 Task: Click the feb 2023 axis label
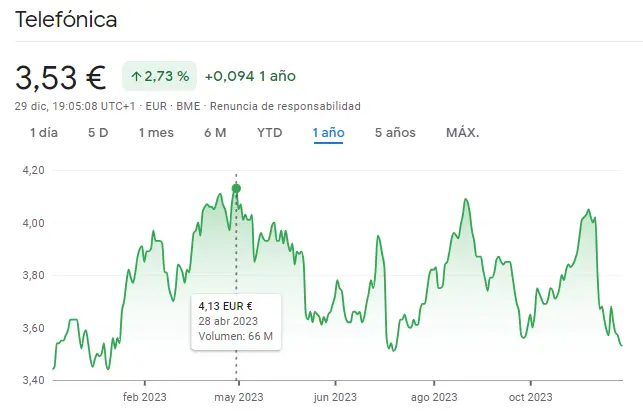pos(144,396)
